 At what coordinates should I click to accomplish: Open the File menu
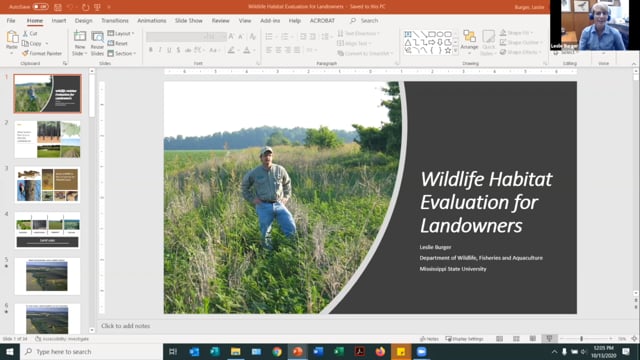[x=11, y=20]
